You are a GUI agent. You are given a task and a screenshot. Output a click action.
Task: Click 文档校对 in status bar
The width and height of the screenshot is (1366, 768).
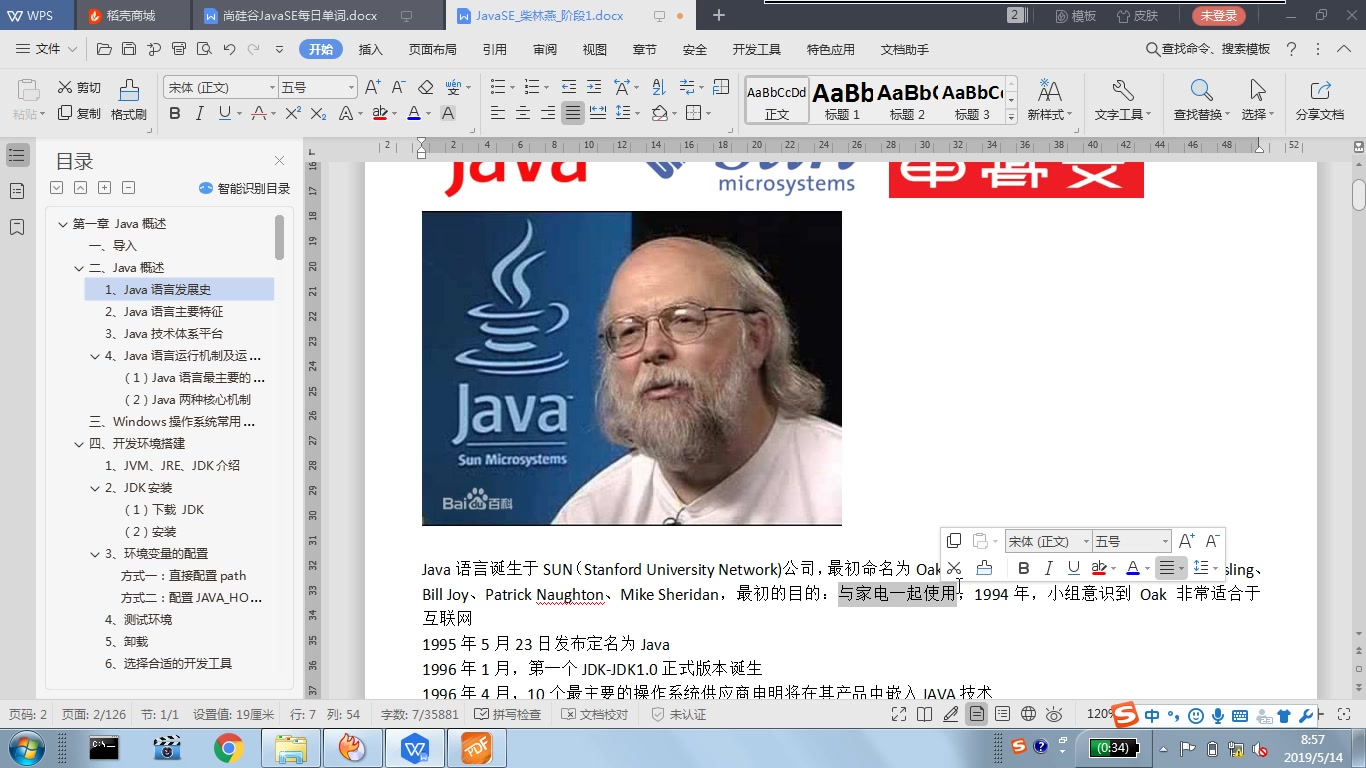[x=595, y=714]
